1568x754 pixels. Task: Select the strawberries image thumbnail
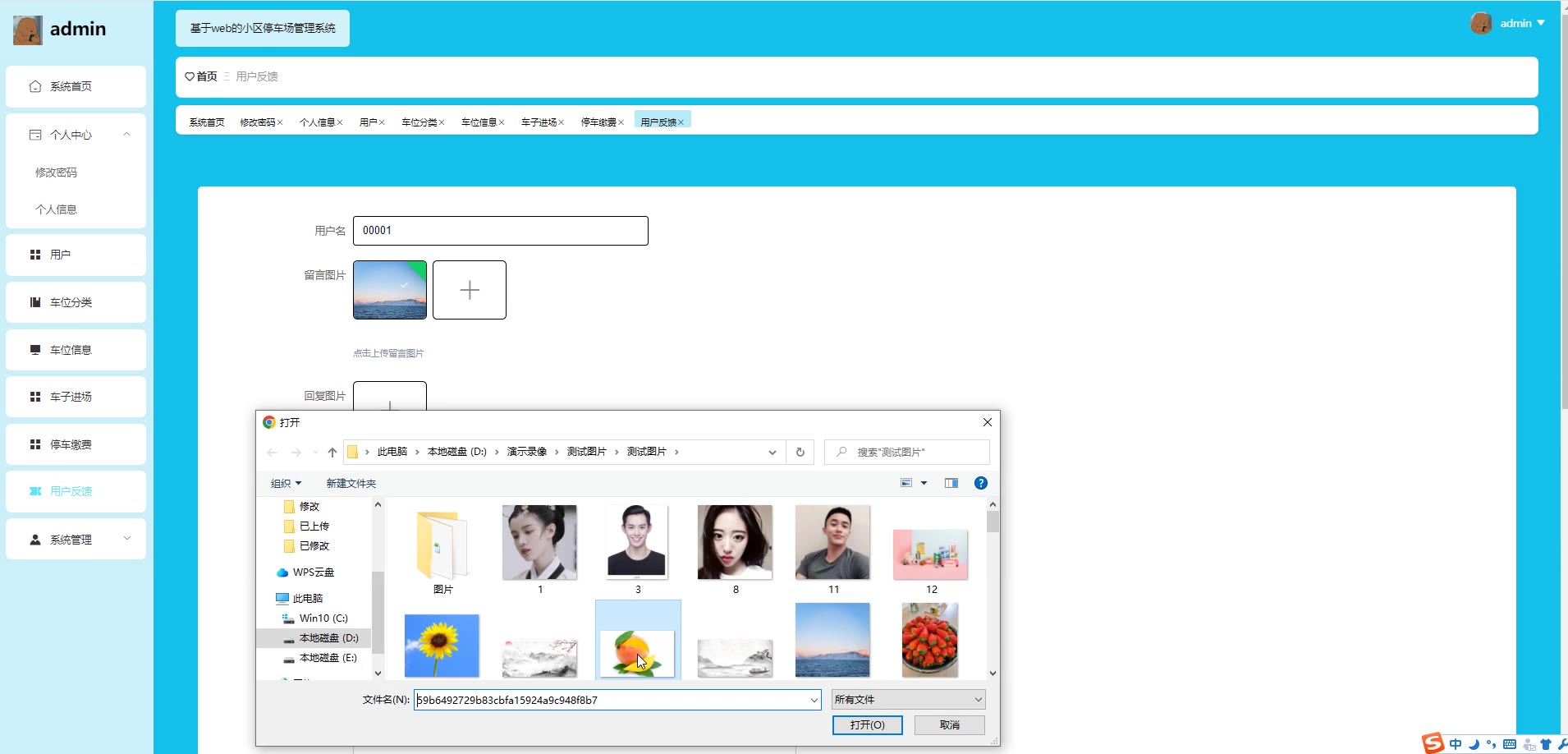point(930,640)
